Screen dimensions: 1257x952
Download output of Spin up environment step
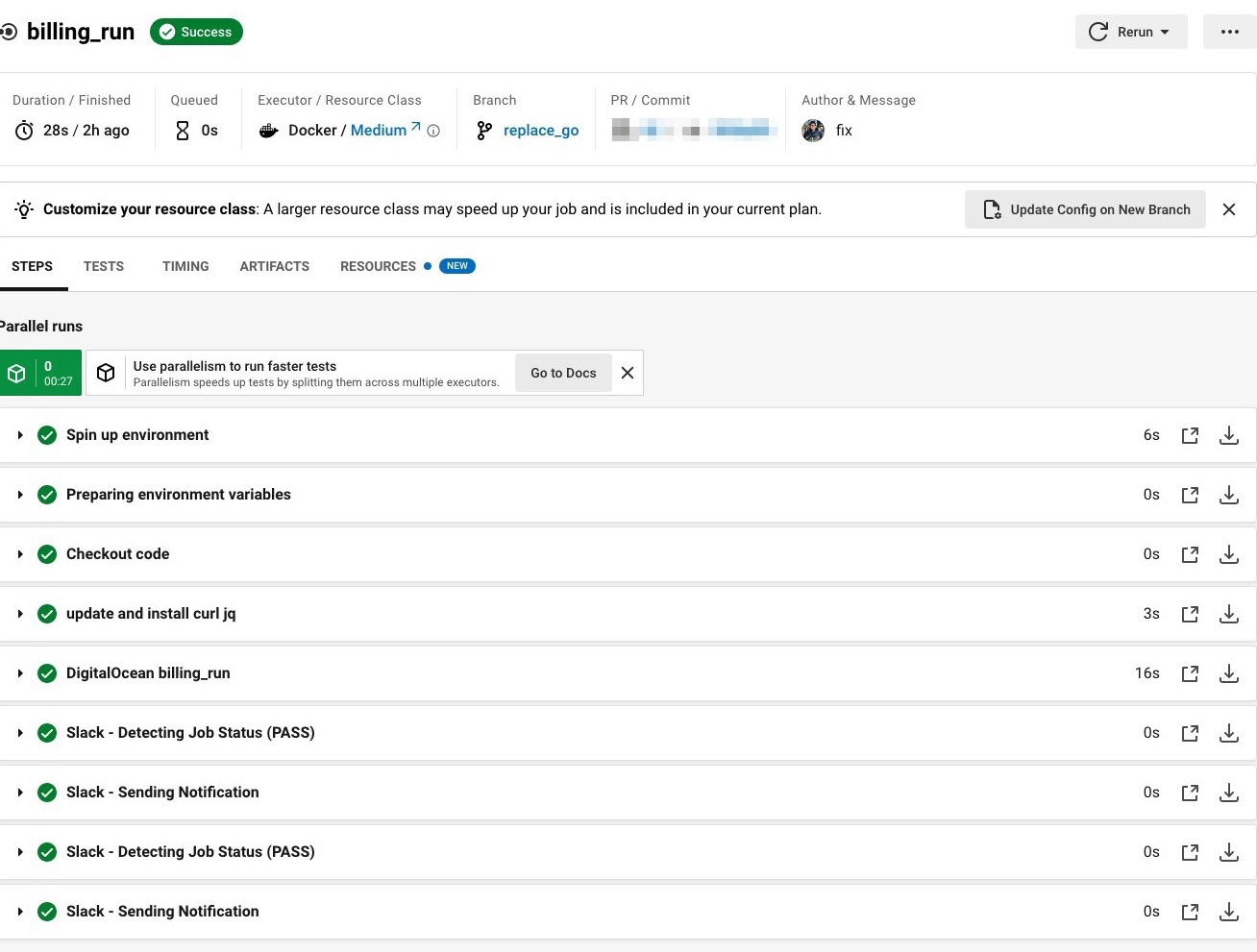(x=1228, y=435)
